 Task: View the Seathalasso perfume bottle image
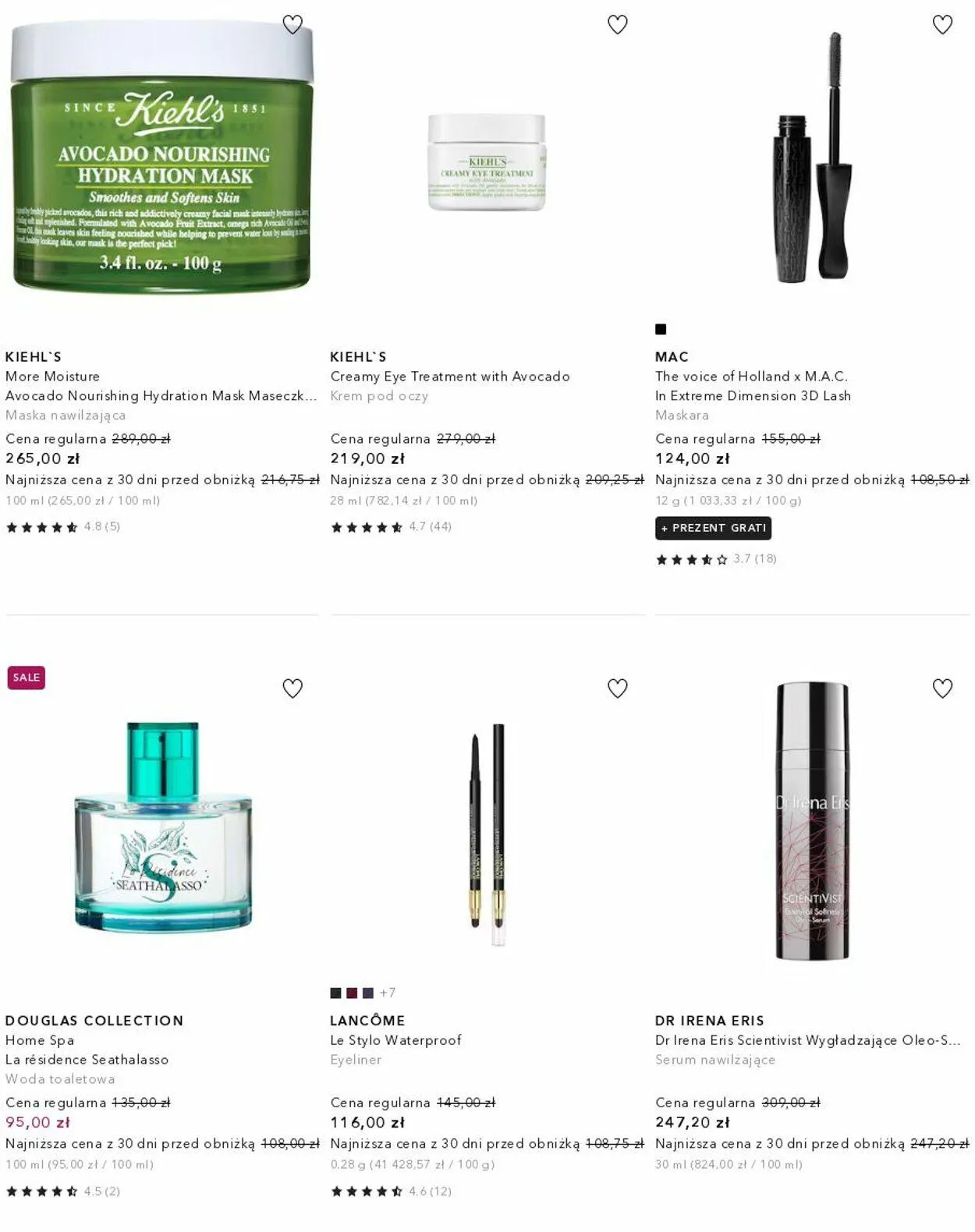163,827
